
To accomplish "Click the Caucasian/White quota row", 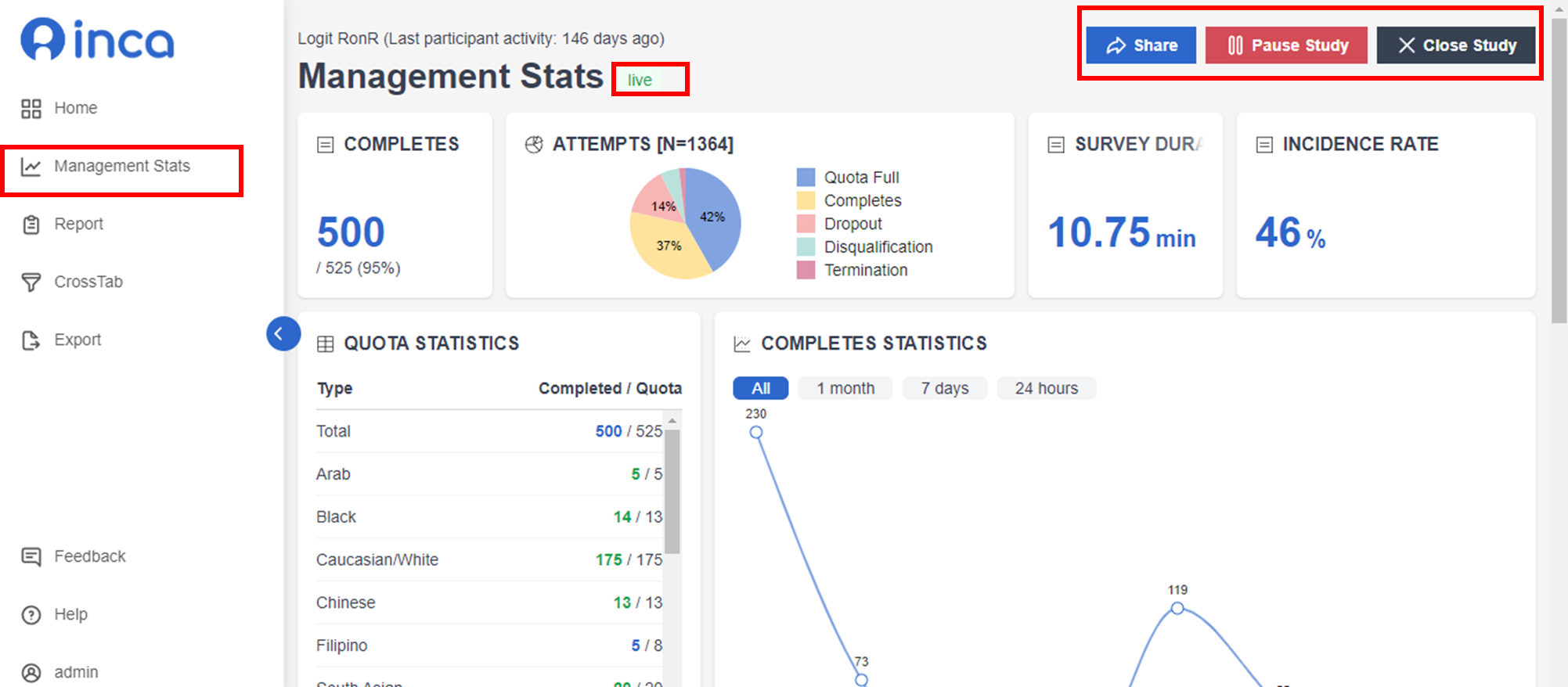I will click(x=489, y=560).
